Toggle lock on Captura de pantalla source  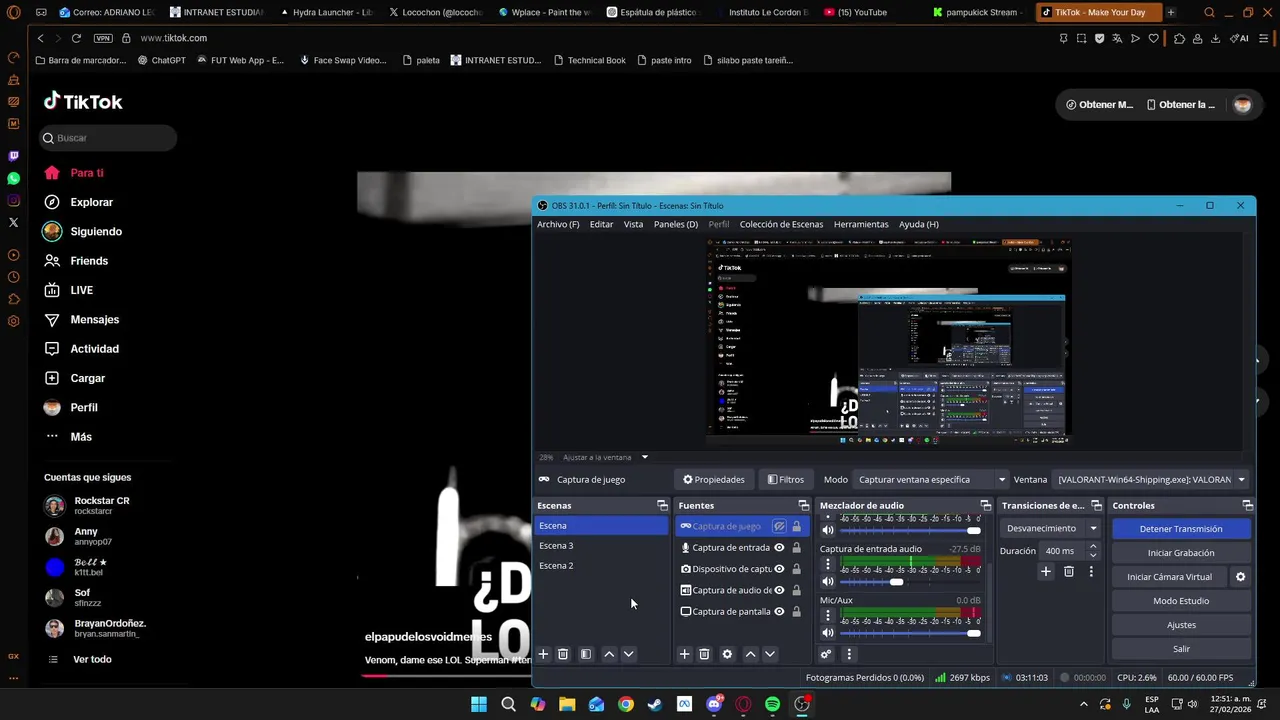click(x=796, y=612)
